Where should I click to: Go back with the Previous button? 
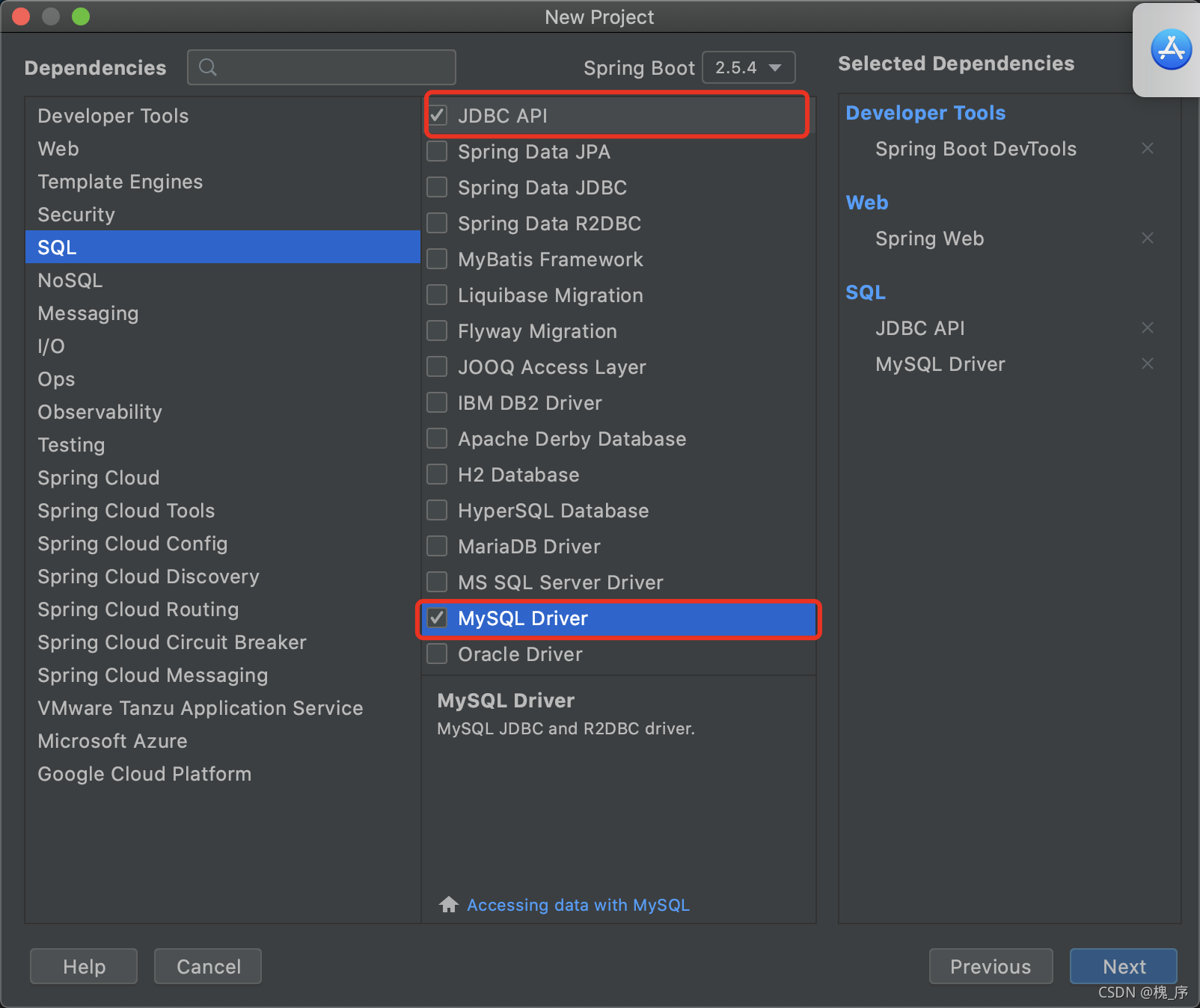tap(991, 967)
